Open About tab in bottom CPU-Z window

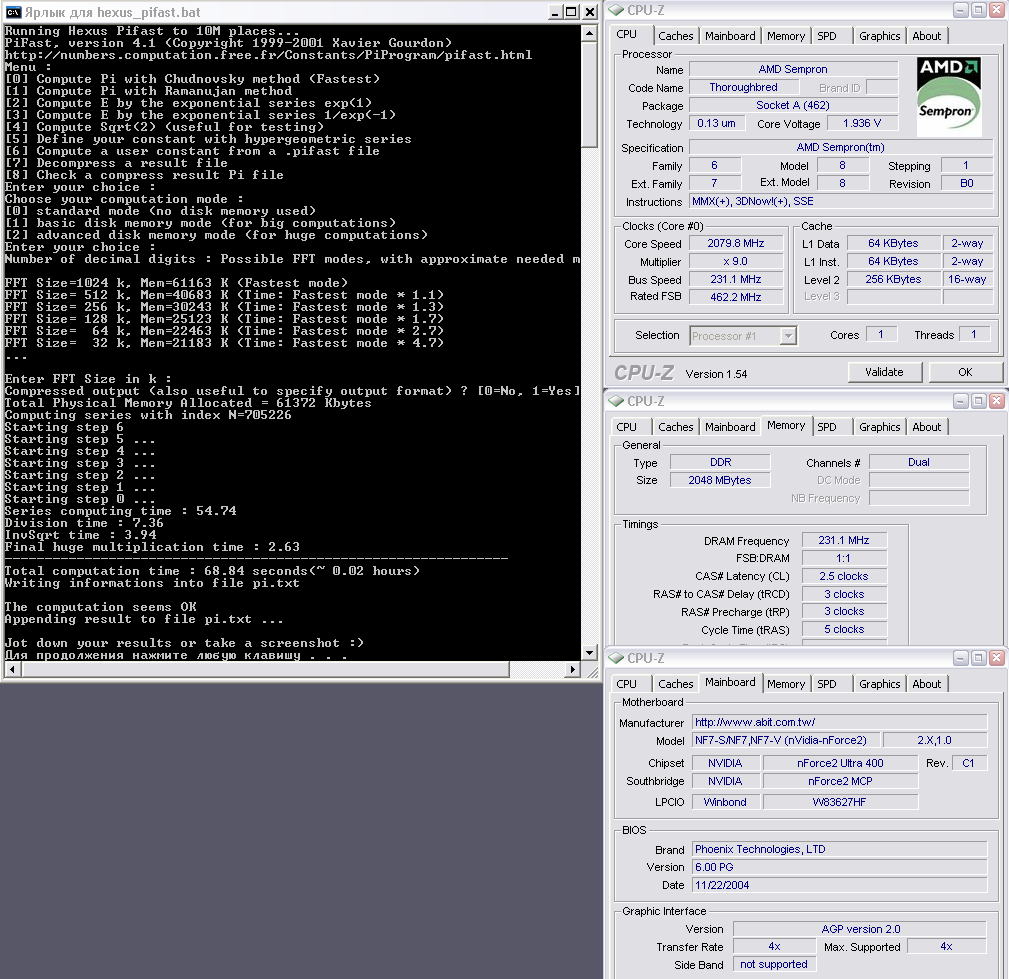tap(927, 684)
